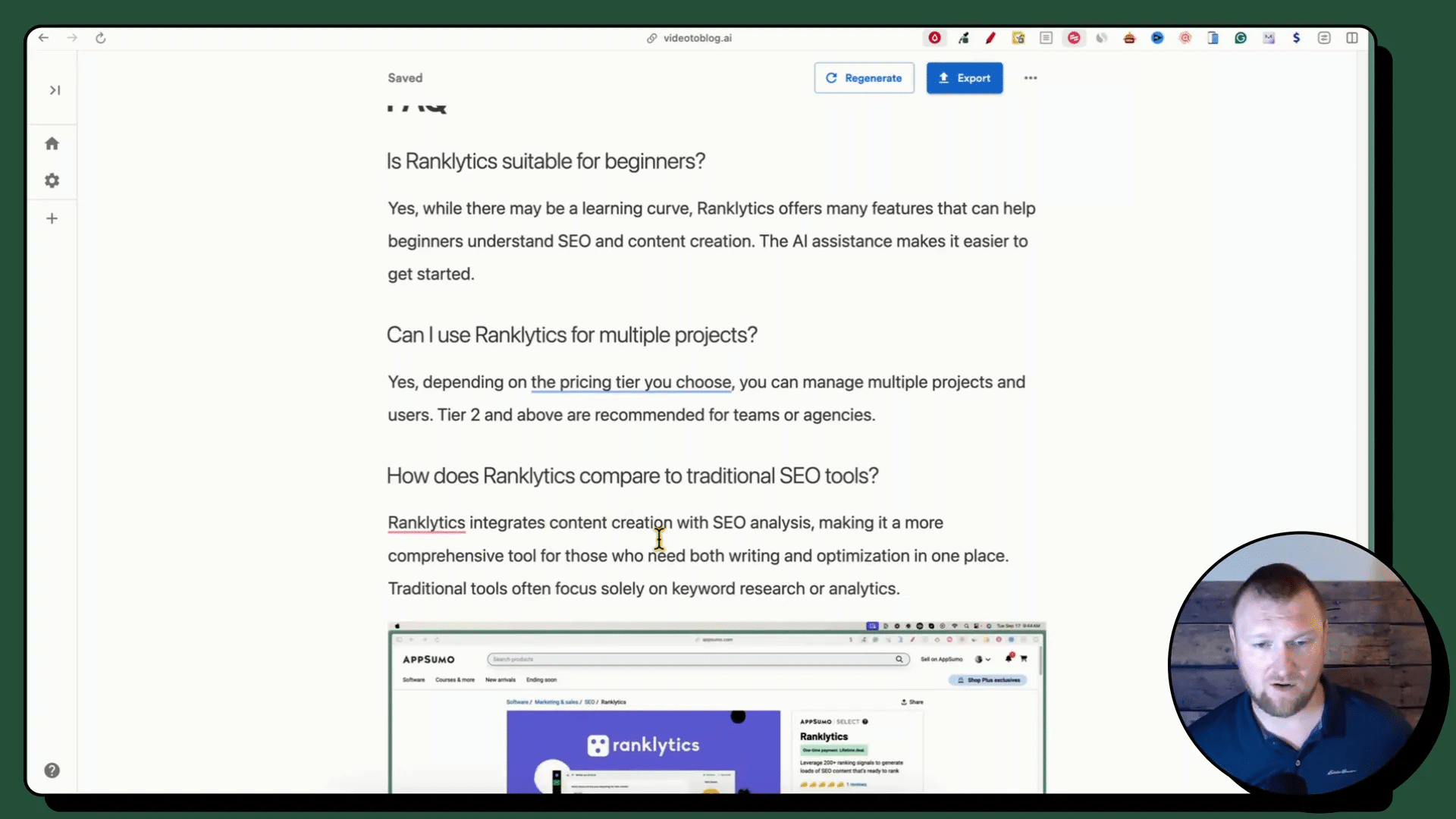Click the browser forward arrow
This screenshot has width=1456, height=819.
coord(72,38)
